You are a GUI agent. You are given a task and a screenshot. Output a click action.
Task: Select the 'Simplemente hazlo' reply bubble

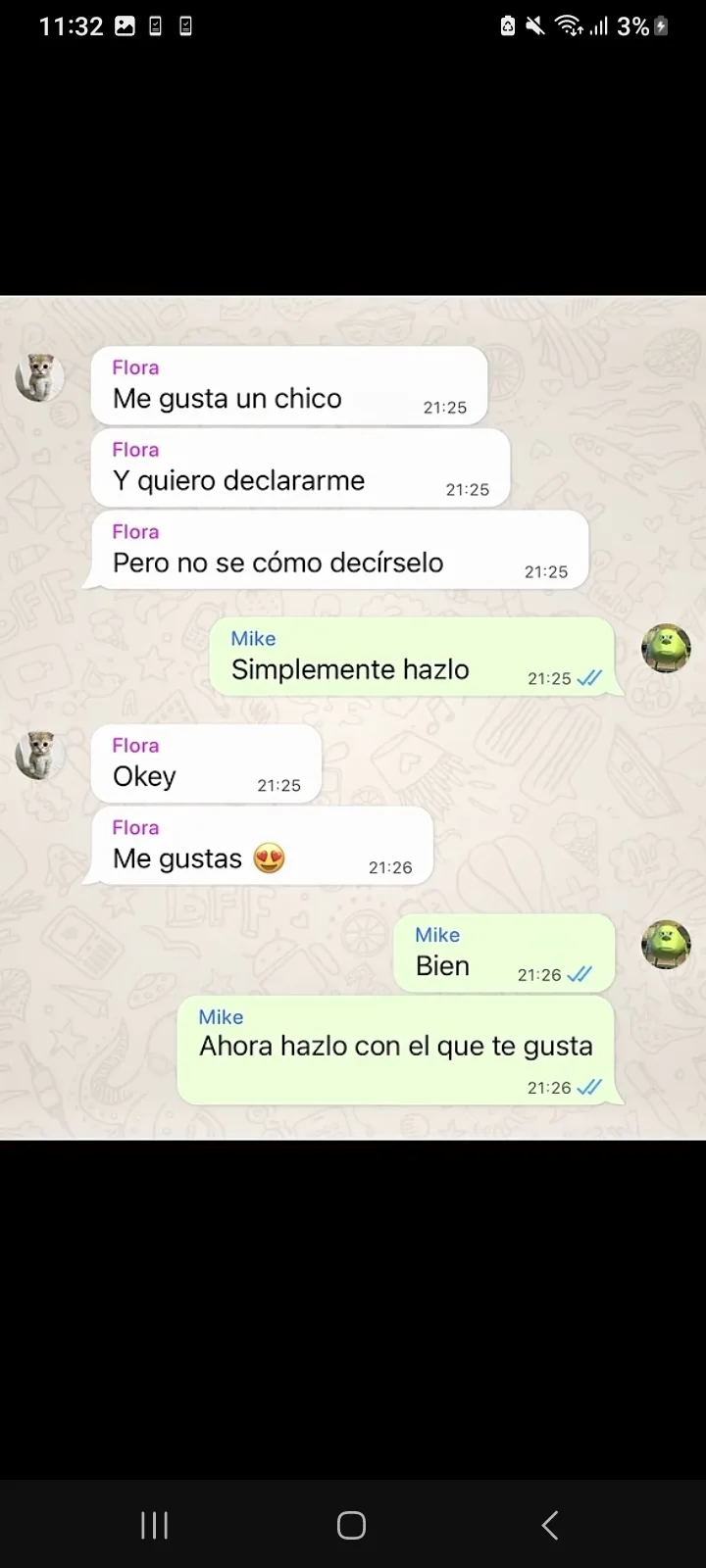point(412,658)
